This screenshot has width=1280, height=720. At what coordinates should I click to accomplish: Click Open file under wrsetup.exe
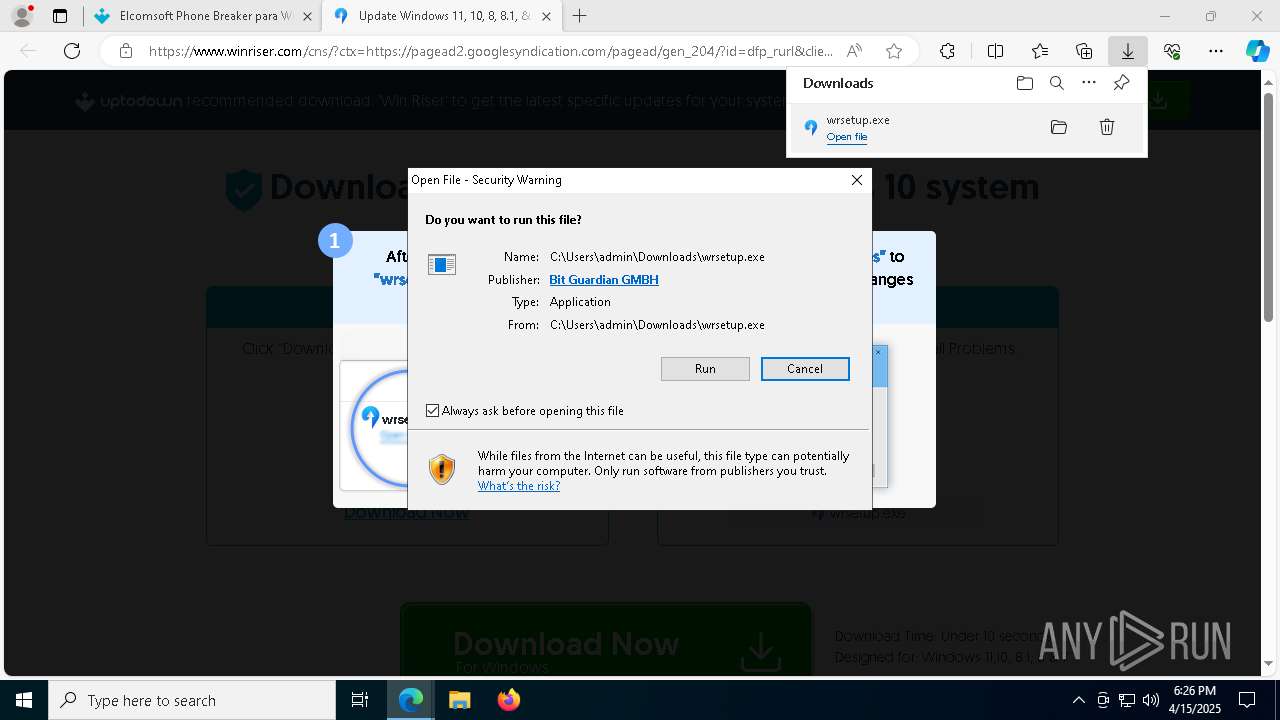(x=846, y=137)
